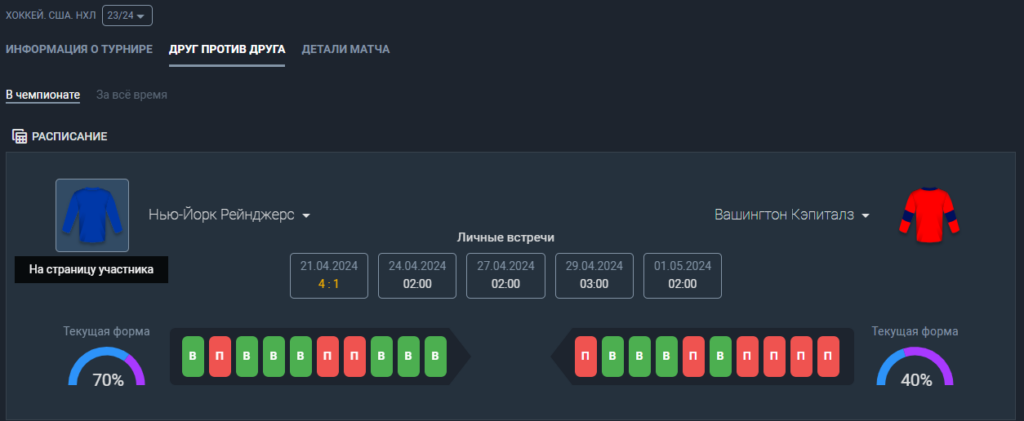Click the Расписание calendar icon
The height and width of the screenshot is (421, 1024).
[x=20, y=136]
